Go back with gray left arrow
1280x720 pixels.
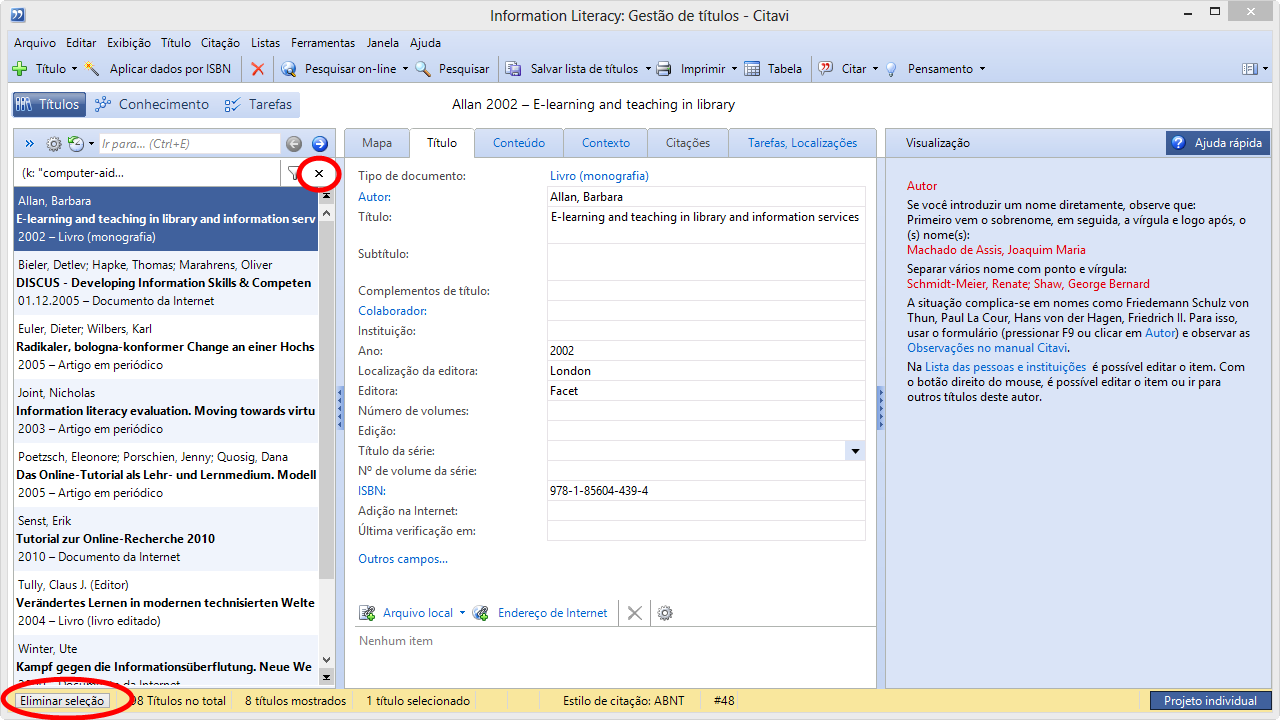[294, 144]
